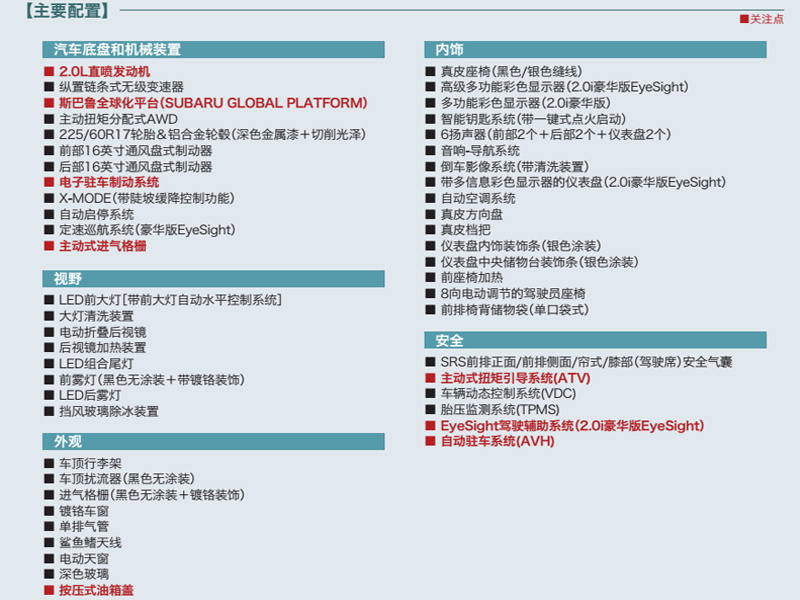
Task: Click 高级多功能彩色显示器 row
Action: tap(557, 87)
